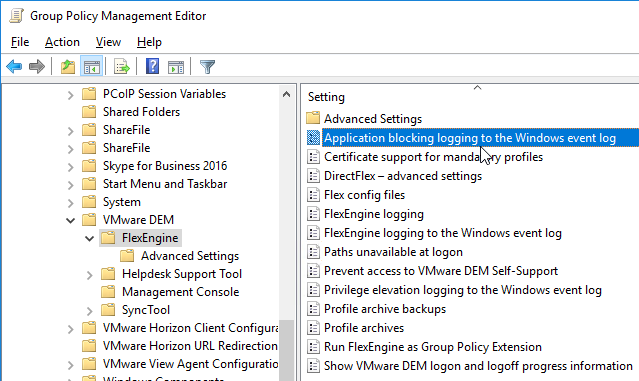The height and width of the screenshot is (381, 639).
Task: Click policy icon for Show VMware DEM logon progress
Action: (x=313, y=366)
